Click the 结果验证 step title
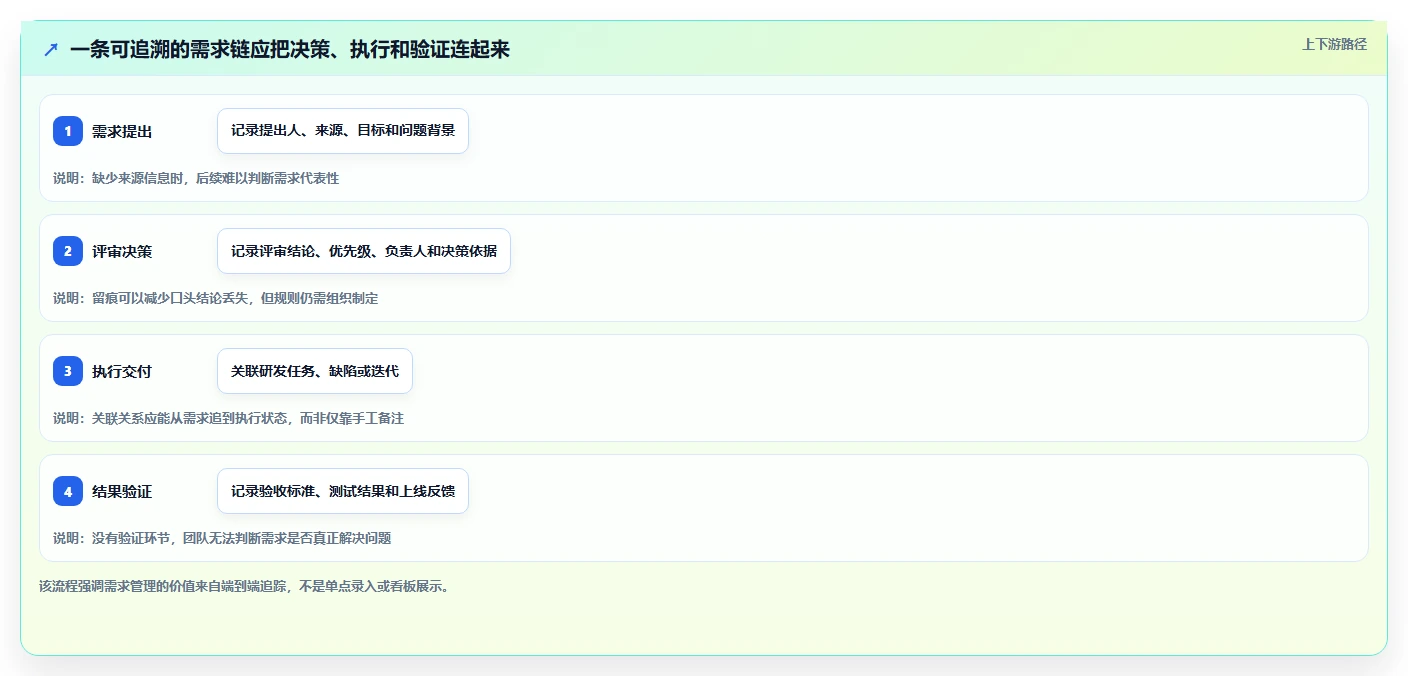This screenshot has width=1408, height=676. pyautogui.click(x=122, y=491)
